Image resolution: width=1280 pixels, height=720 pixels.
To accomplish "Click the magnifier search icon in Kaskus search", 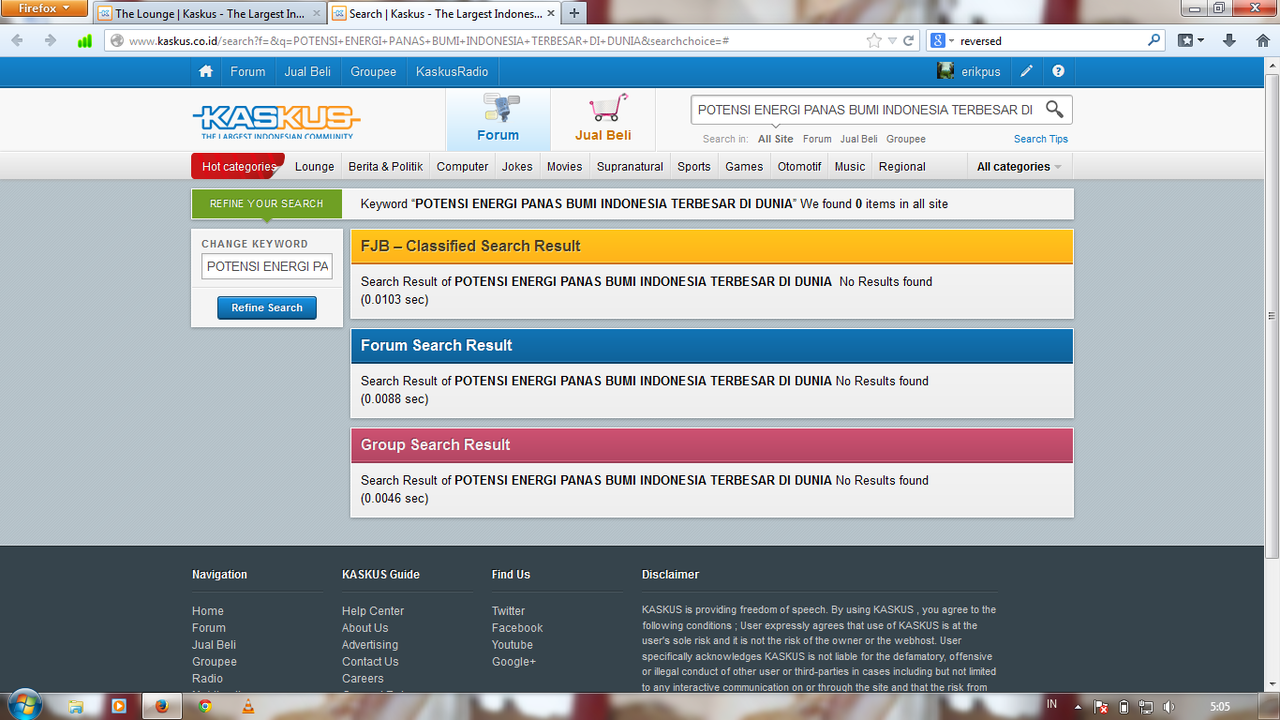I will pyautogui.click(x=1054, y=109).
